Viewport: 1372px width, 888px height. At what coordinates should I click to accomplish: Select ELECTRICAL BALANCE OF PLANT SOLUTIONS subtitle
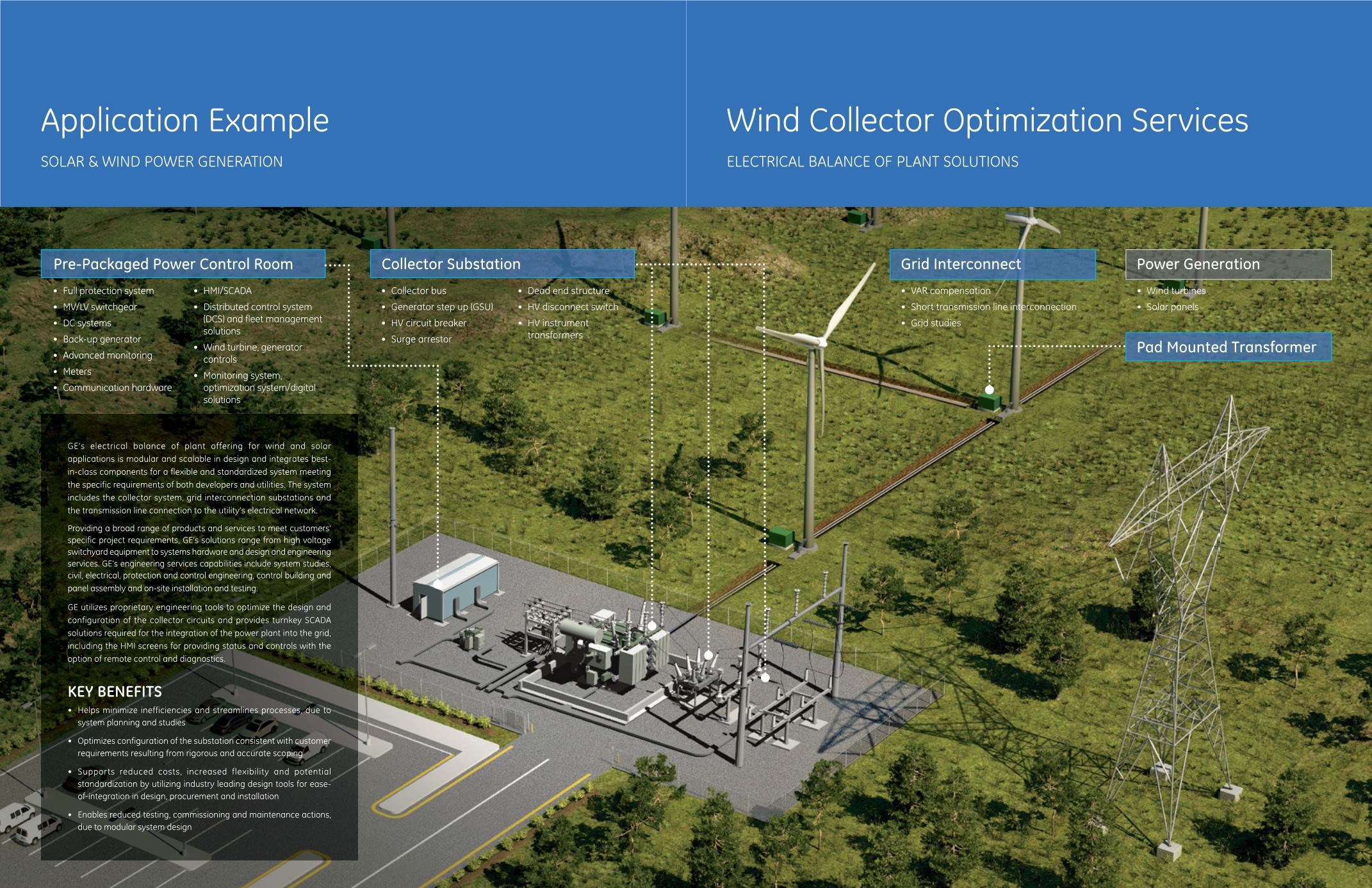872,162
